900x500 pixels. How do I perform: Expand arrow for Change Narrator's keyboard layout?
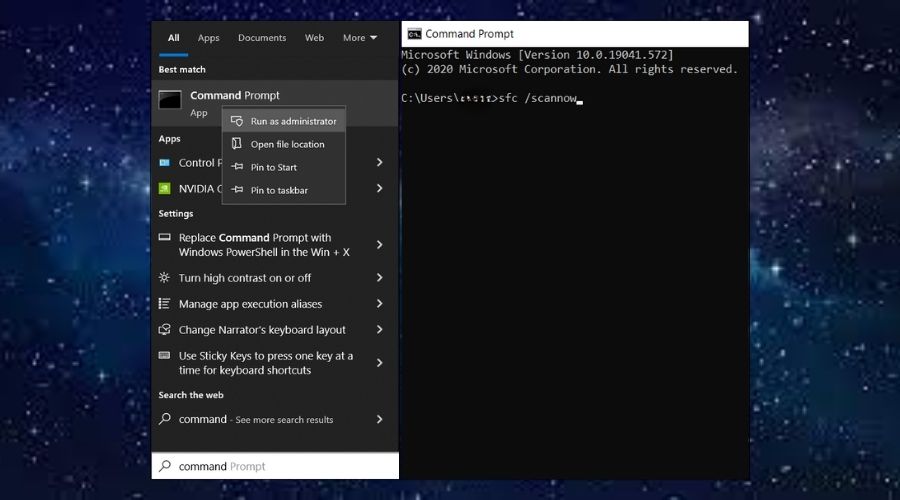point(379,330)
